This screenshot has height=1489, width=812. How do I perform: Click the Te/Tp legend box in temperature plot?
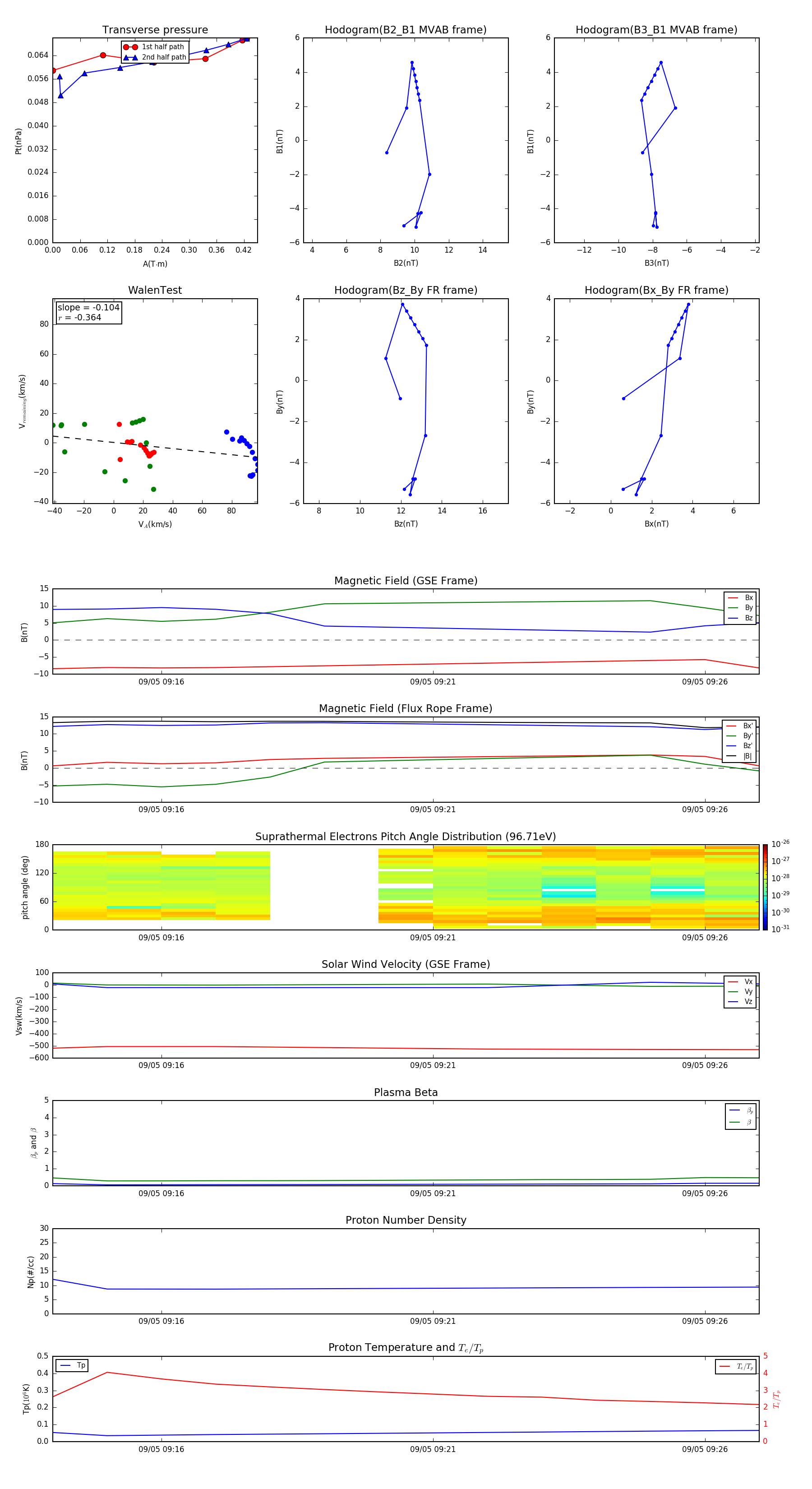coord(736,1366)
